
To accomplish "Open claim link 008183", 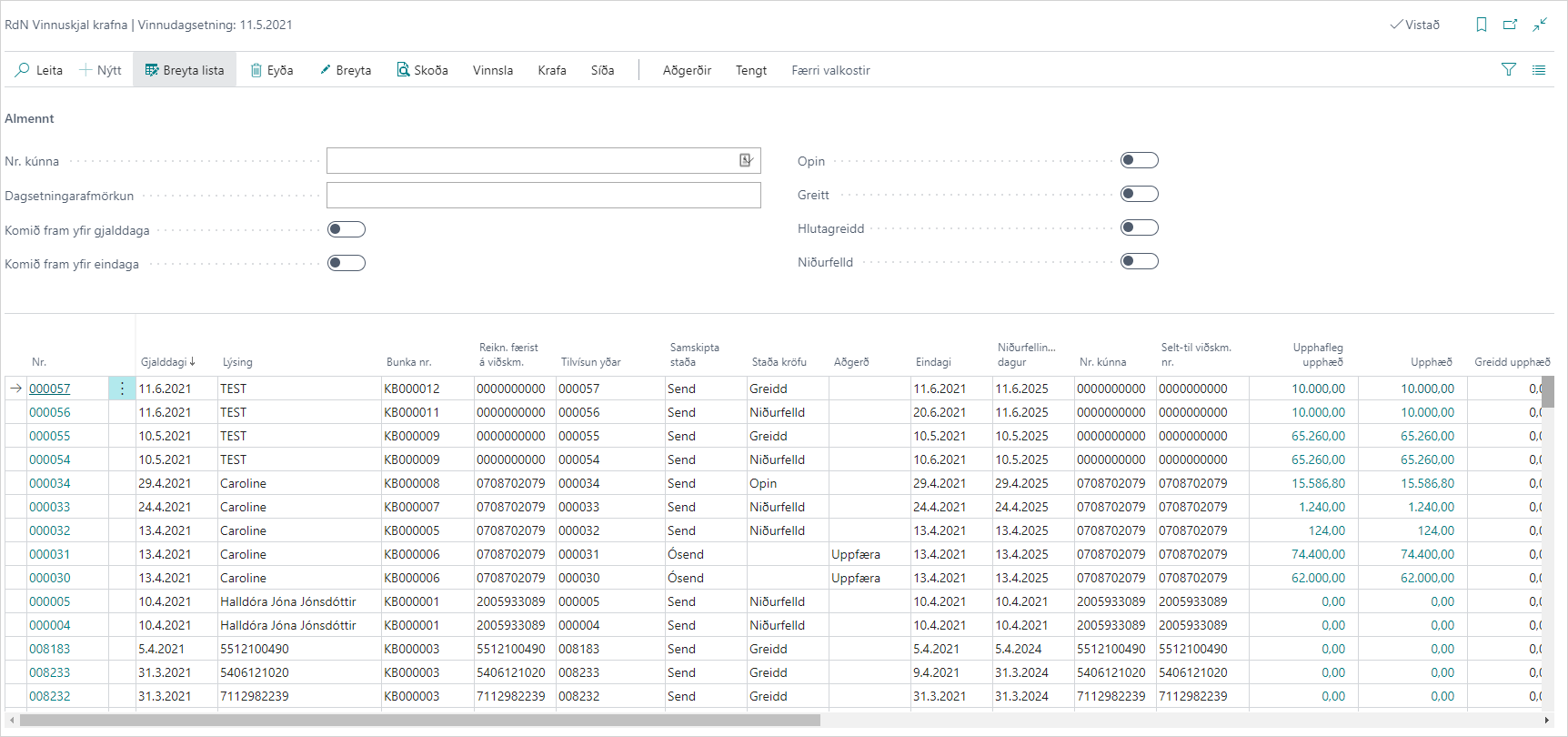I will point(49,649).
